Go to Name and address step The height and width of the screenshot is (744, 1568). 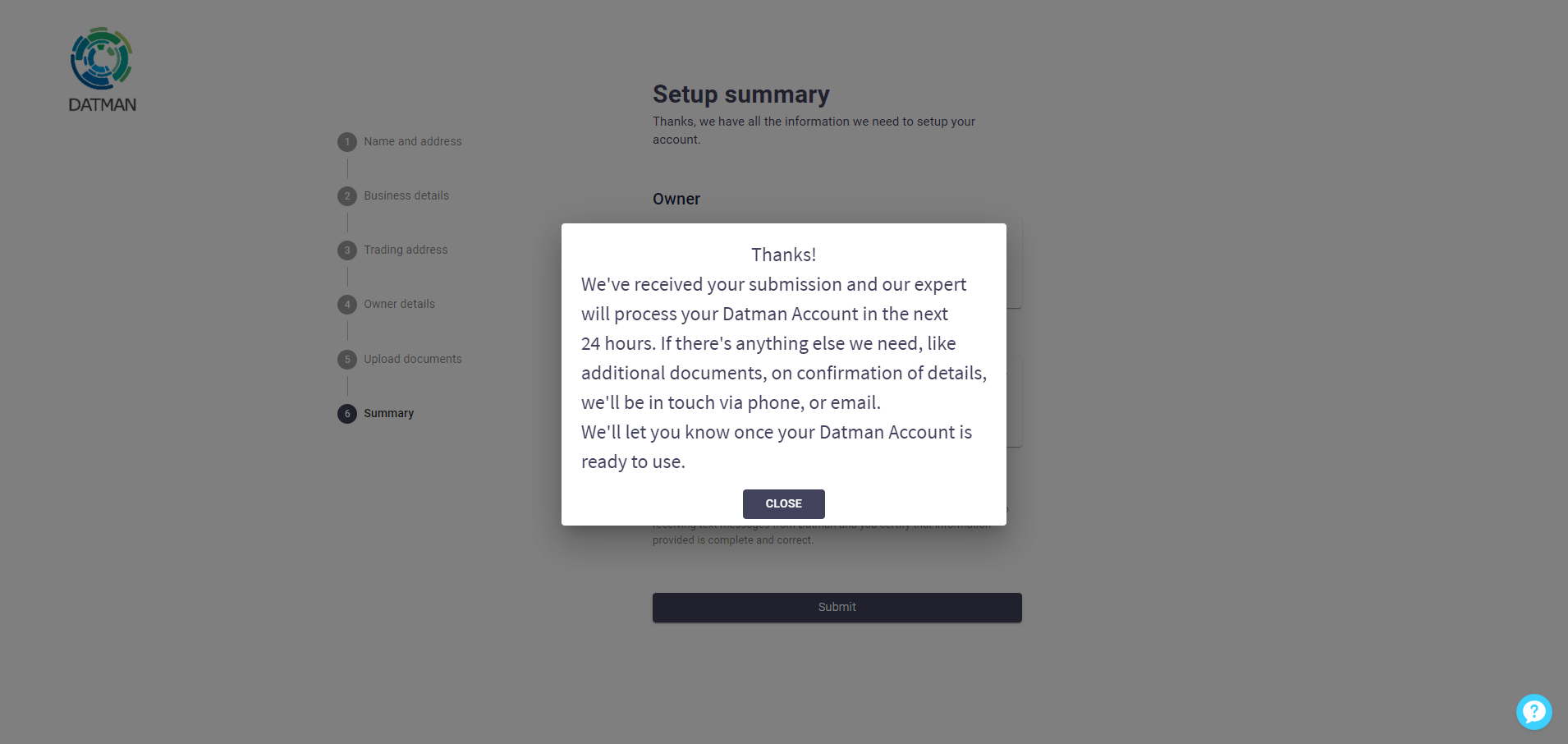tap(413, 141)
